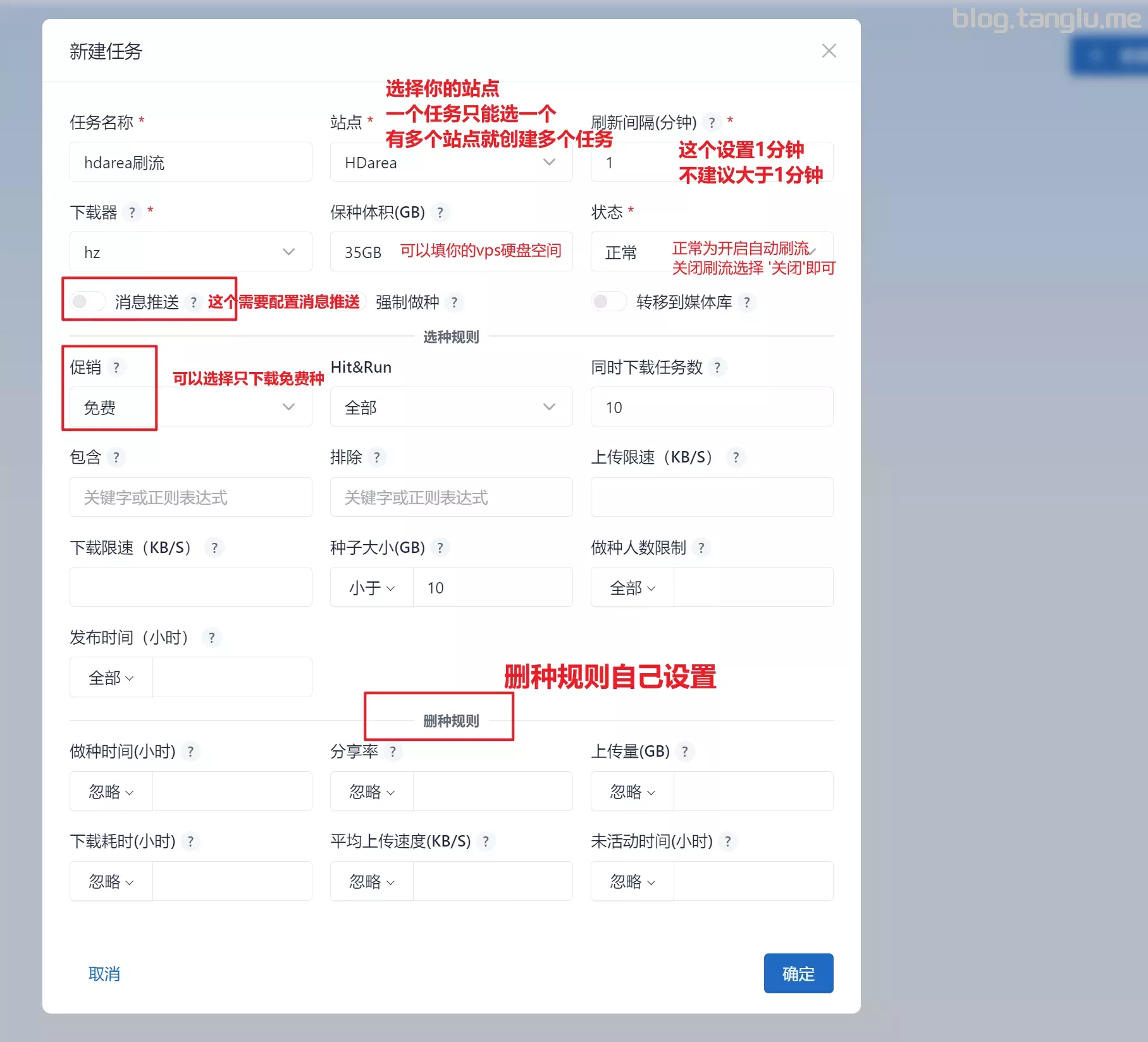Click help icon beside 做种人数限制
Image resolution: width=1148 pixels, height=1042 pixels.
tap(701, 548)
